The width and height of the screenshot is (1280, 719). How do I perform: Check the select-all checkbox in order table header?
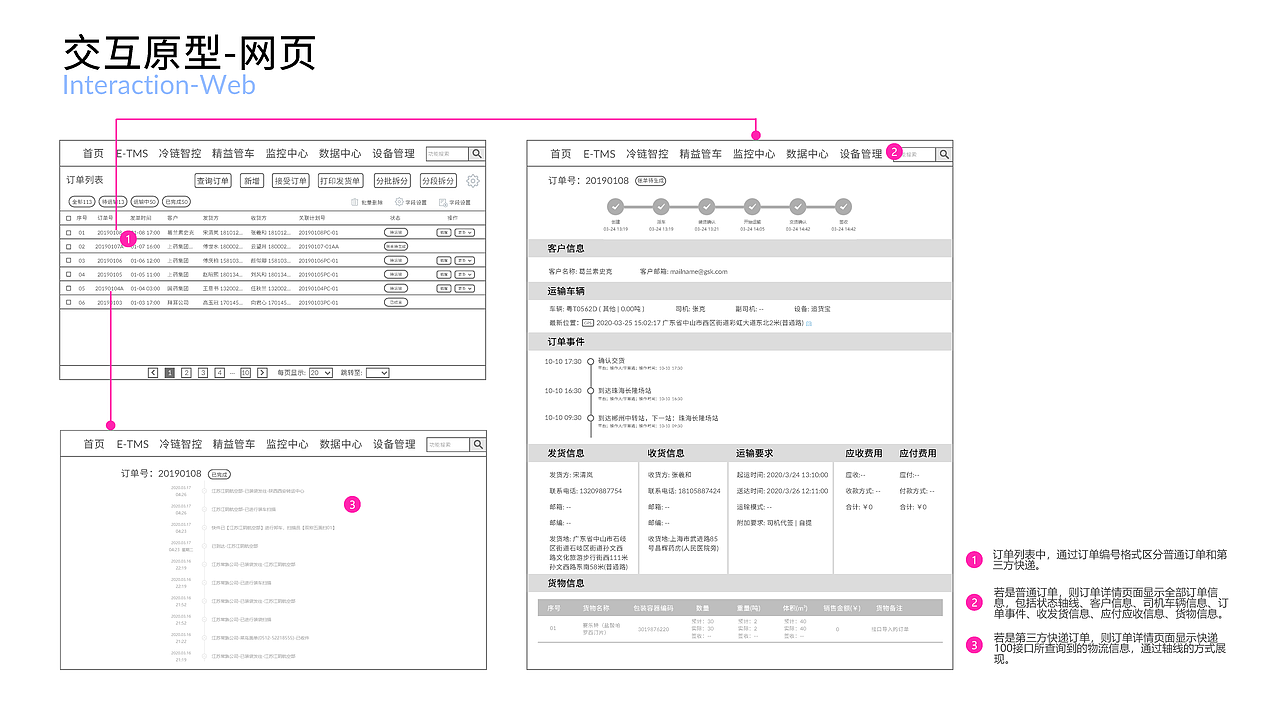tap(68, 216)
